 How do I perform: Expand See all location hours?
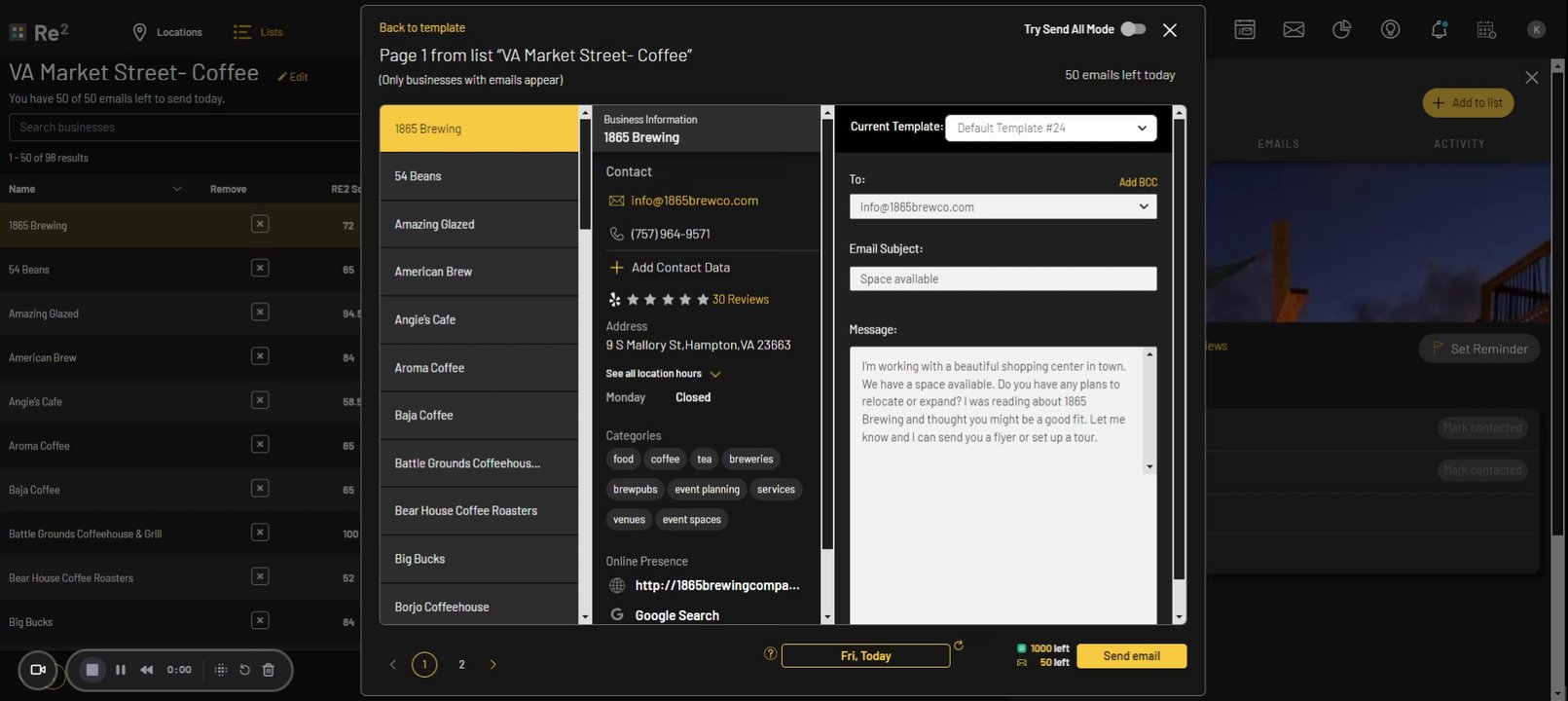click(663, 374)
